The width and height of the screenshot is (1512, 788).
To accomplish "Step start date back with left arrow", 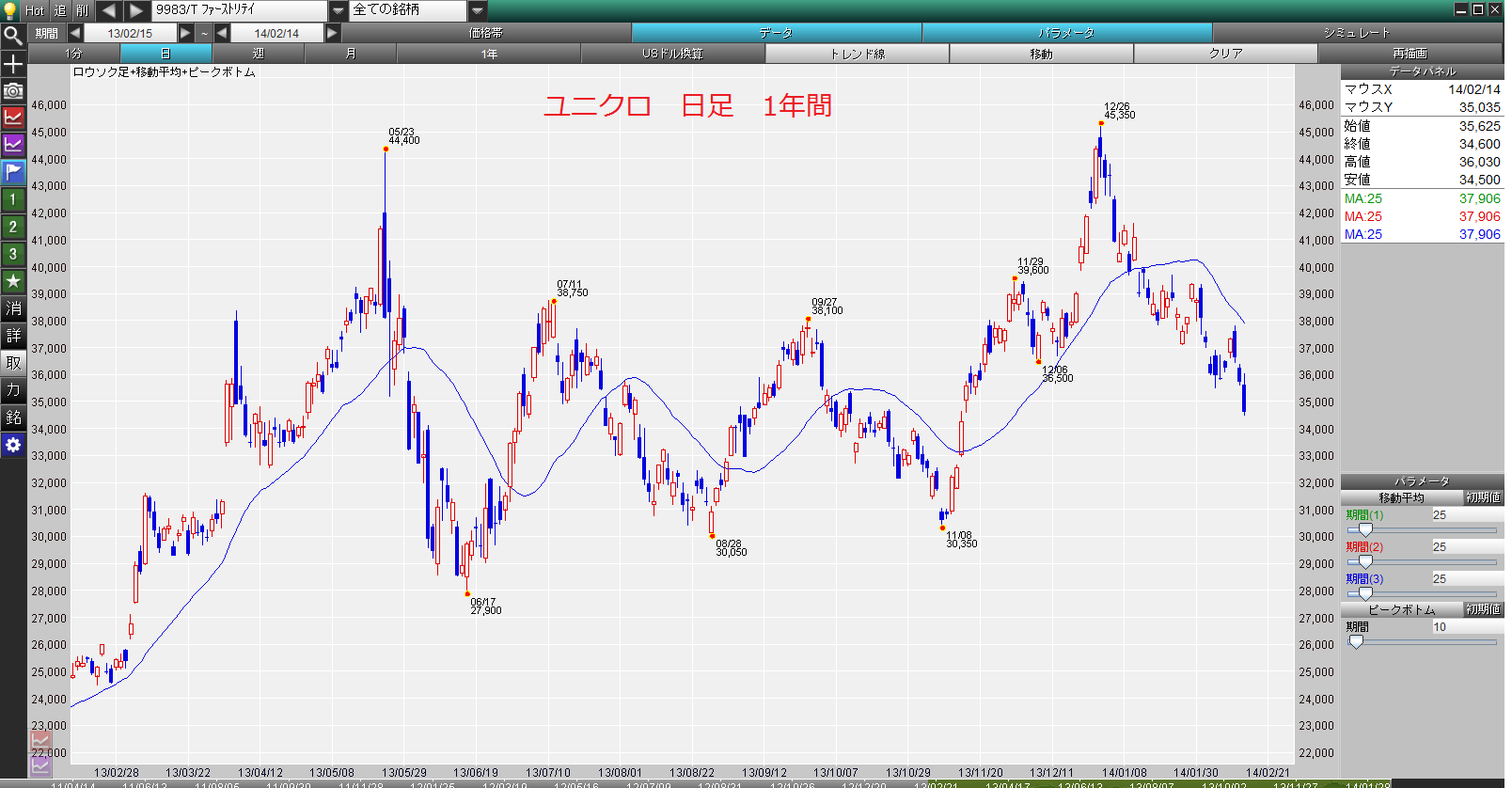I will [x=74, y=33].
